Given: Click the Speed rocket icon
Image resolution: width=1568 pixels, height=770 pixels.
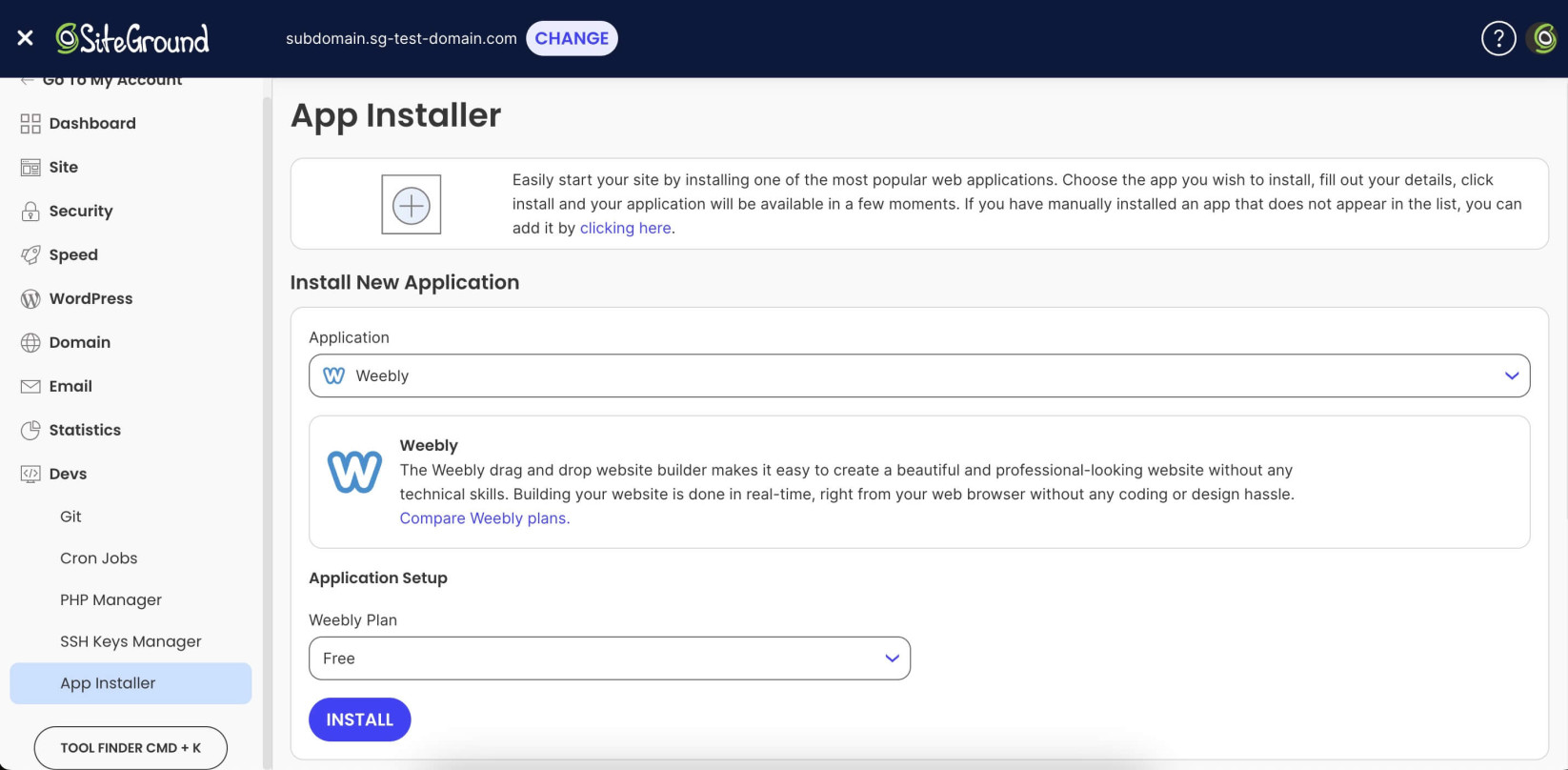Looking at the screenshot, I should [x=30, y=254].
